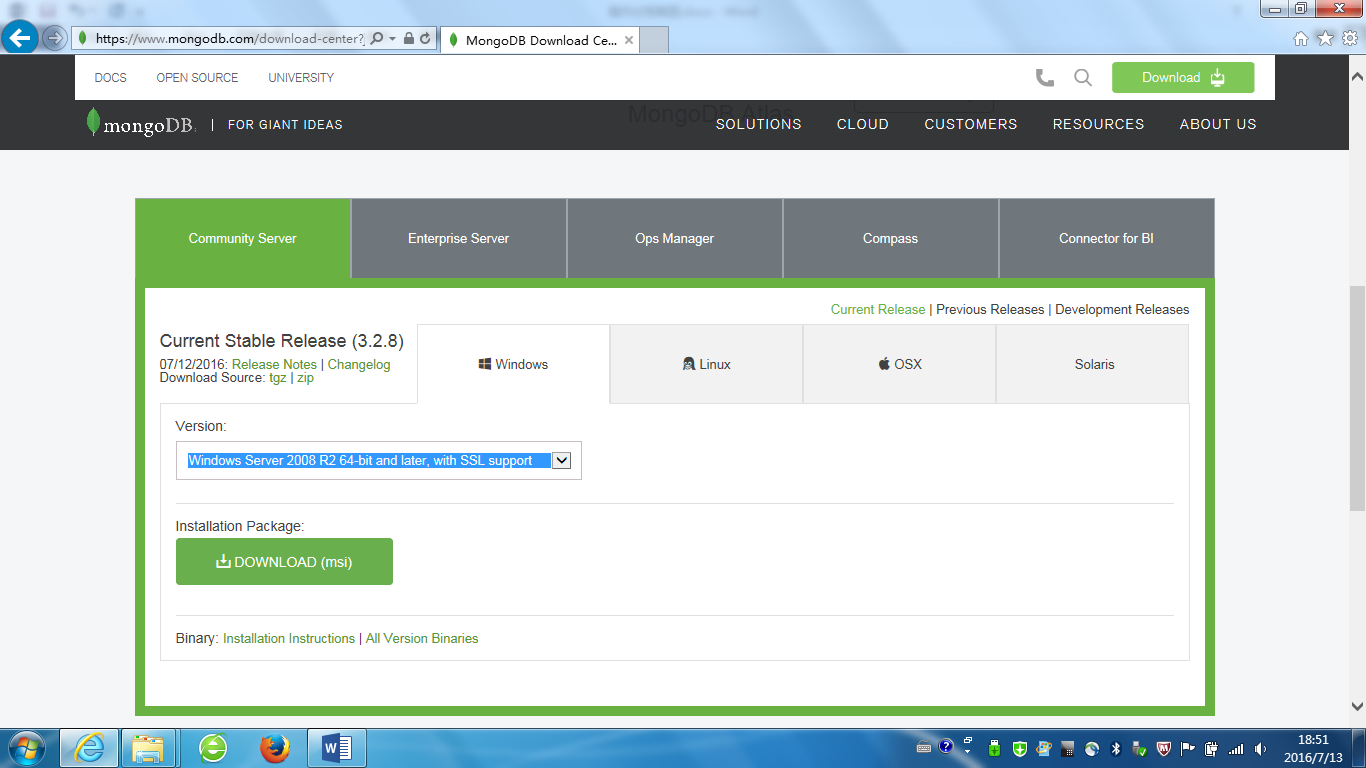The image size is (1366, 768).
Task: Click the mongoDB logo
Action: tap(140, 124)
